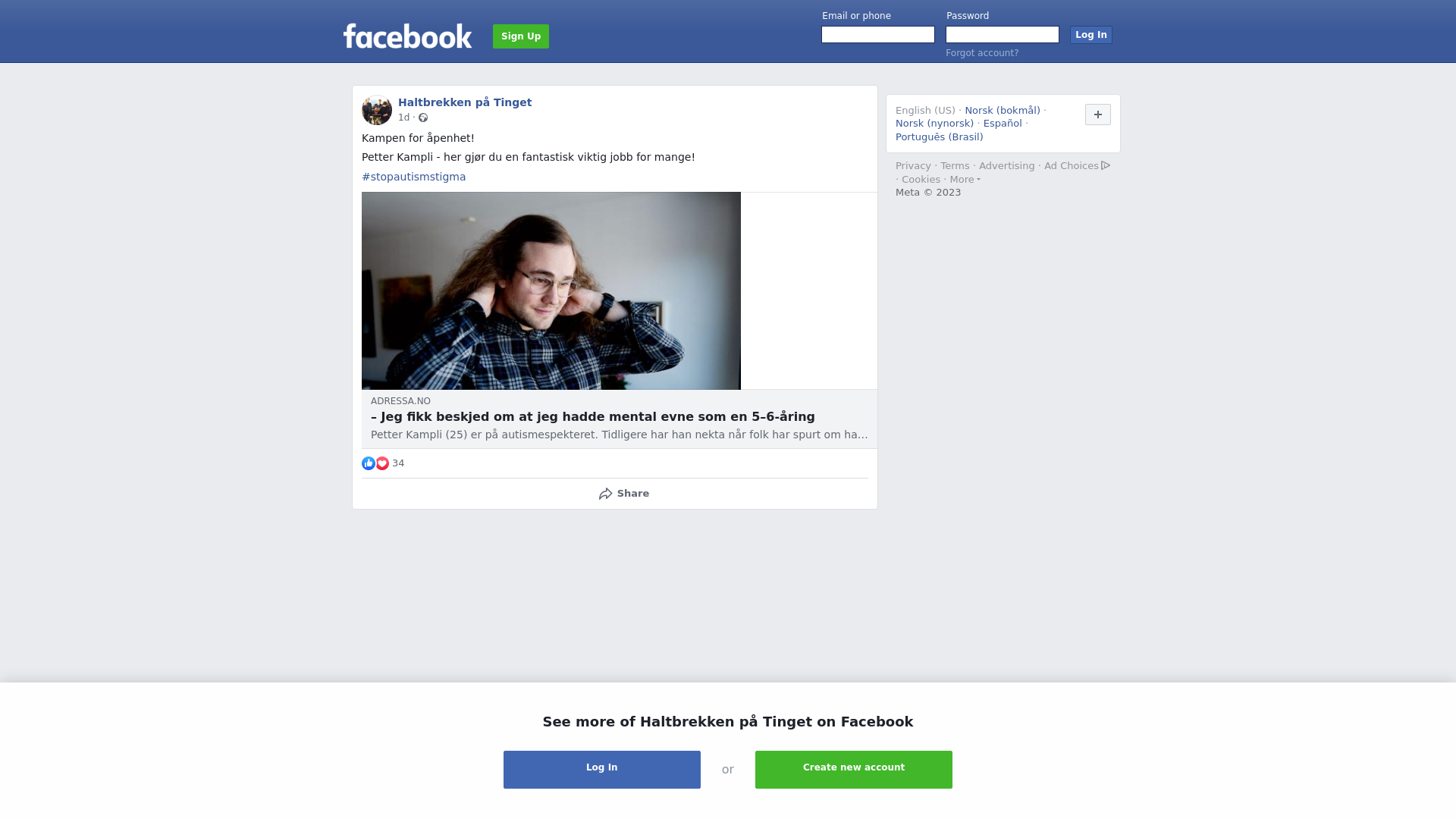This screenshot has height=819, width=1456.
Task: Open the article photo thumbnail
Action: (551, 291)
